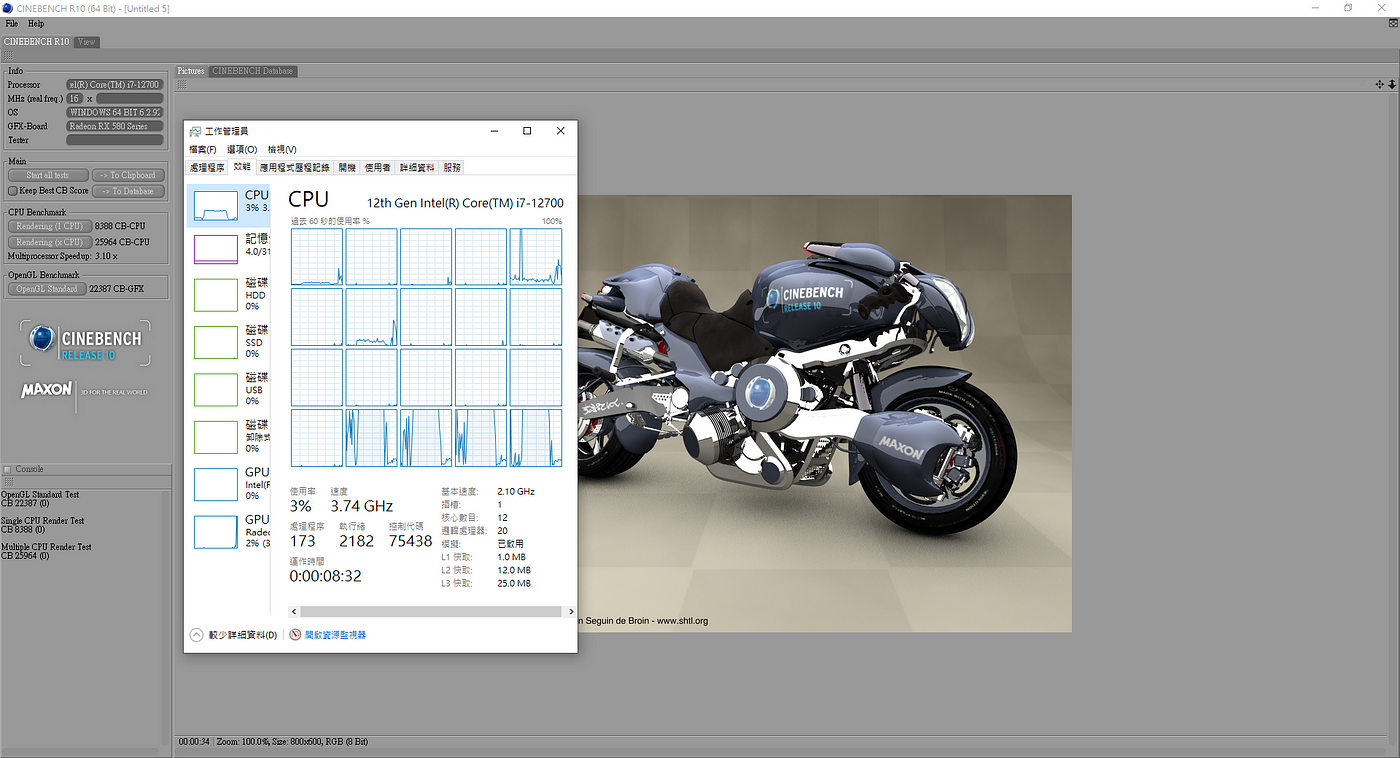Click the "0:00:08:32" uptime value
1400x758 pixels.
325,576
